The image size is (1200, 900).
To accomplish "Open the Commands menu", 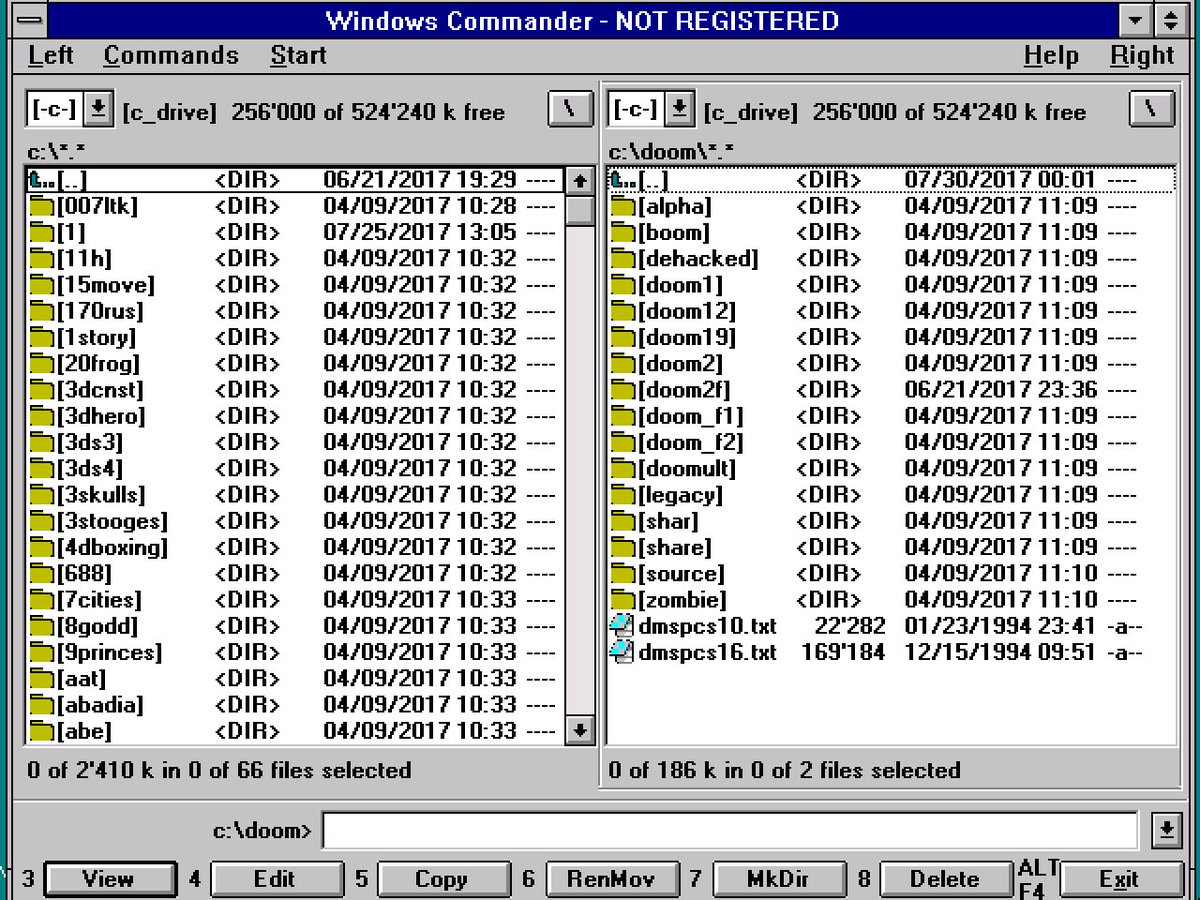I will pyautogui.click(x=170, y=55).
